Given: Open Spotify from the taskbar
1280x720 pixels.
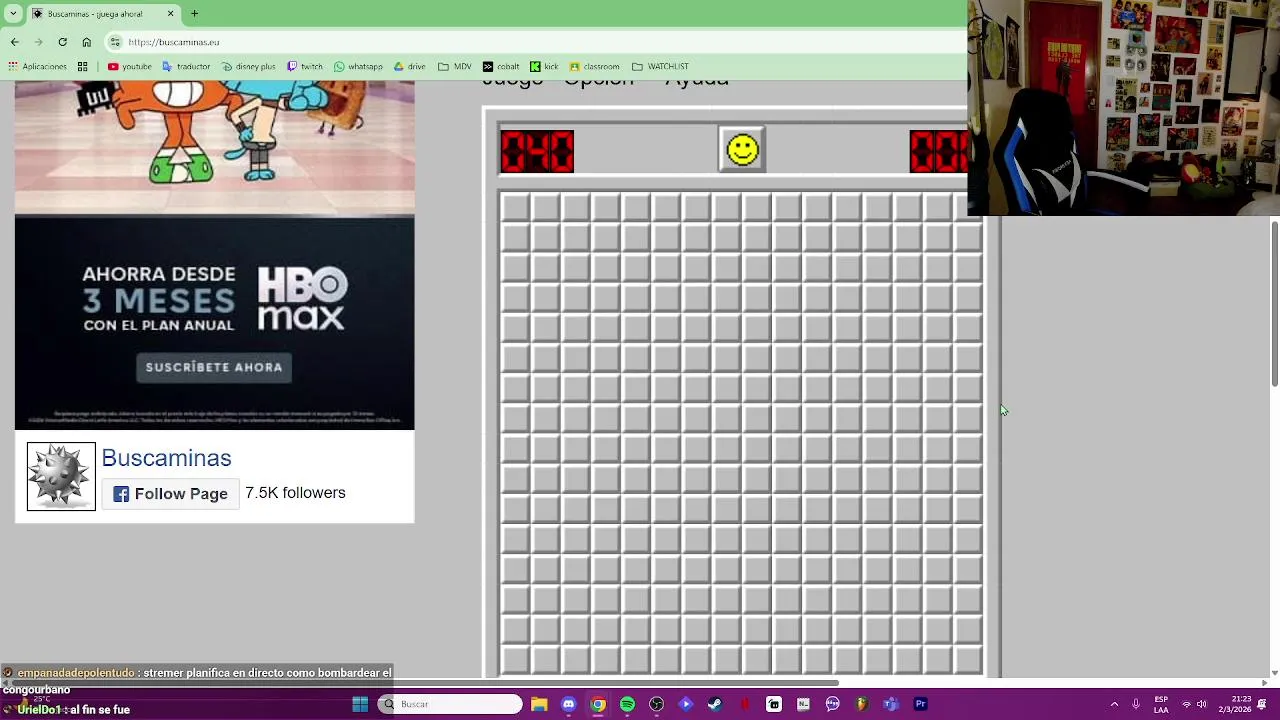Looking at the screenshot, I should [627, 704].
